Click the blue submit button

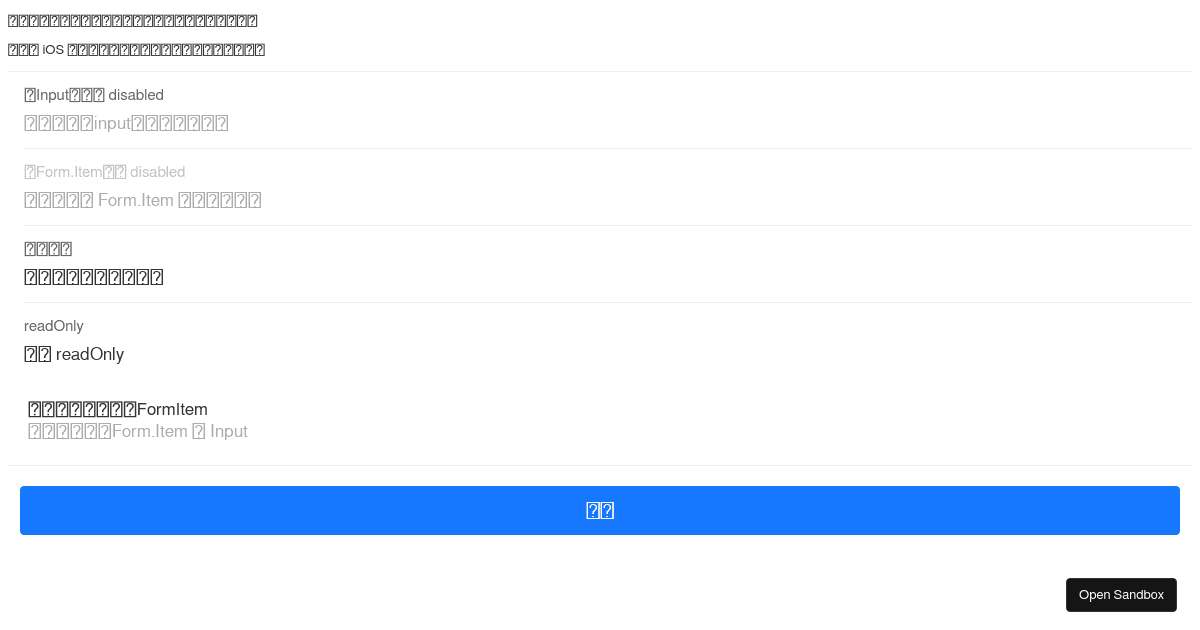coord(600,510)
